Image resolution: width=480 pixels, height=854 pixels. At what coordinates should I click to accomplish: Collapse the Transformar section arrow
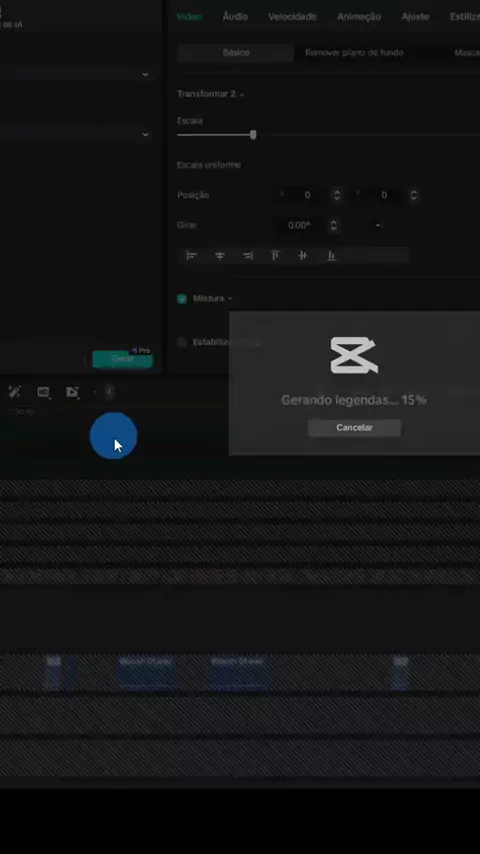pos(242,95)
